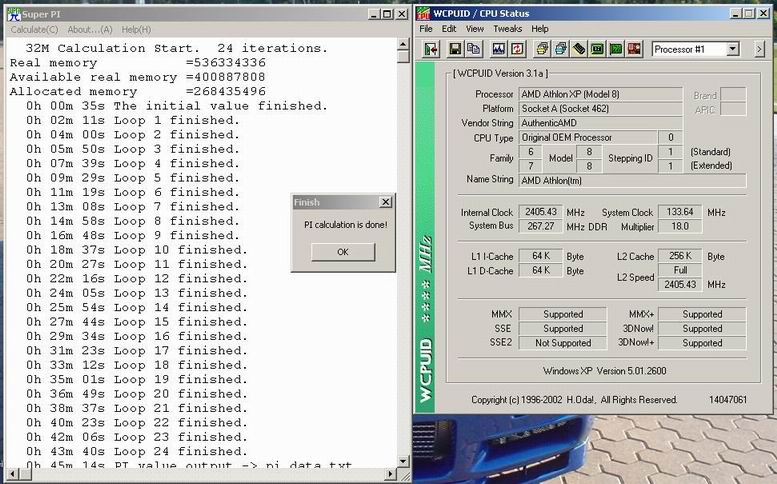Click the Platform field 'Socket A (Socket 462)'
Viewport: 777px width, 484px height.
pyautogui.click(x=600, y=108)
